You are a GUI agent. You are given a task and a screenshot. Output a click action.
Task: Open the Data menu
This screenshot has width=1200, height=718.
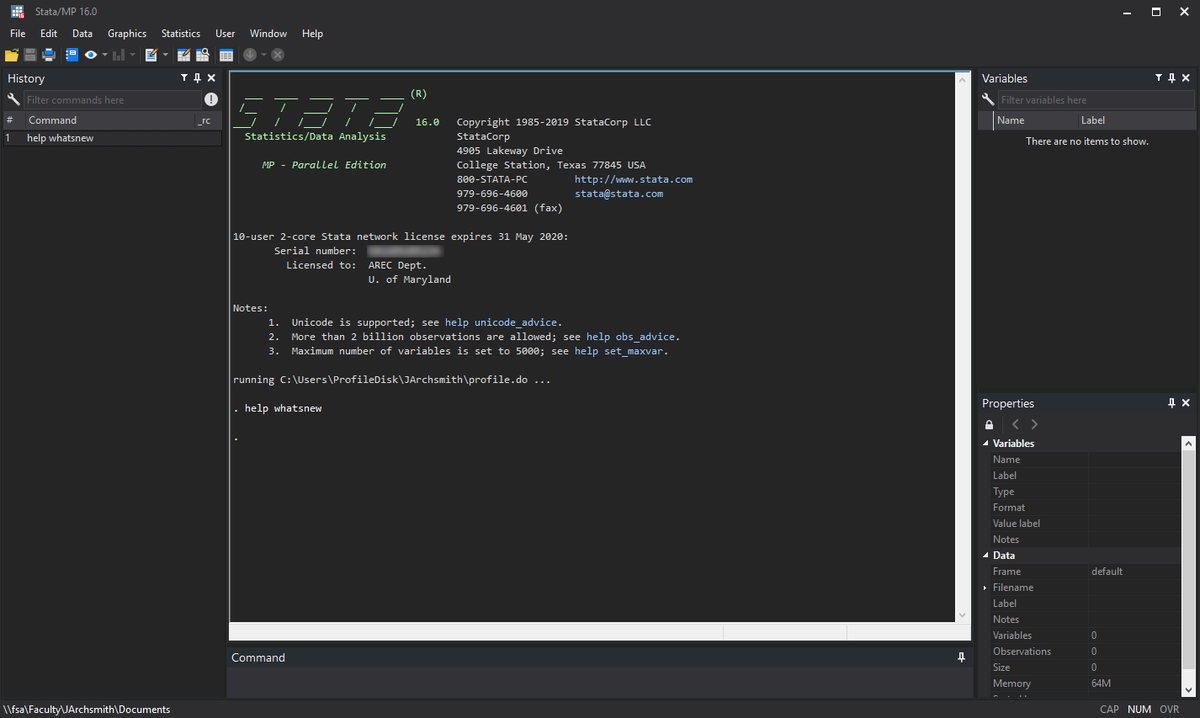(82, 33)
